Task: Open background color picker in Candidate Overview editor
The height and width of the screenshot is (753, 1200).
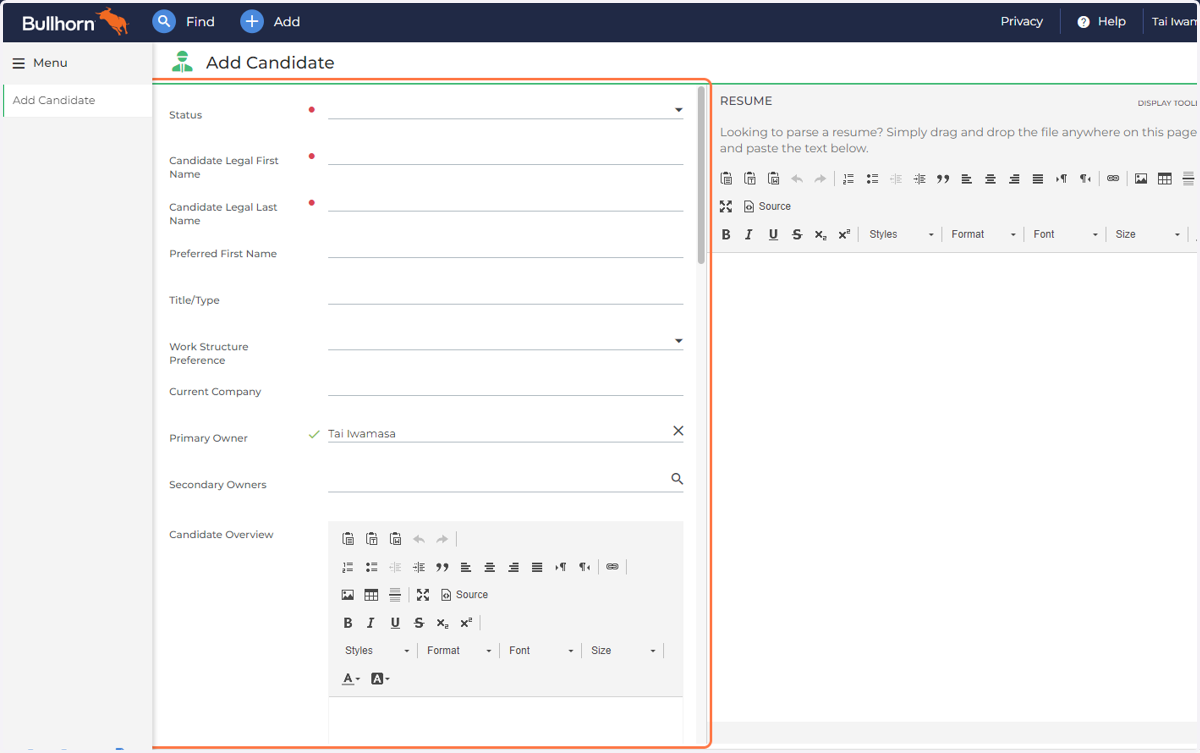Action: pos(380,679)
